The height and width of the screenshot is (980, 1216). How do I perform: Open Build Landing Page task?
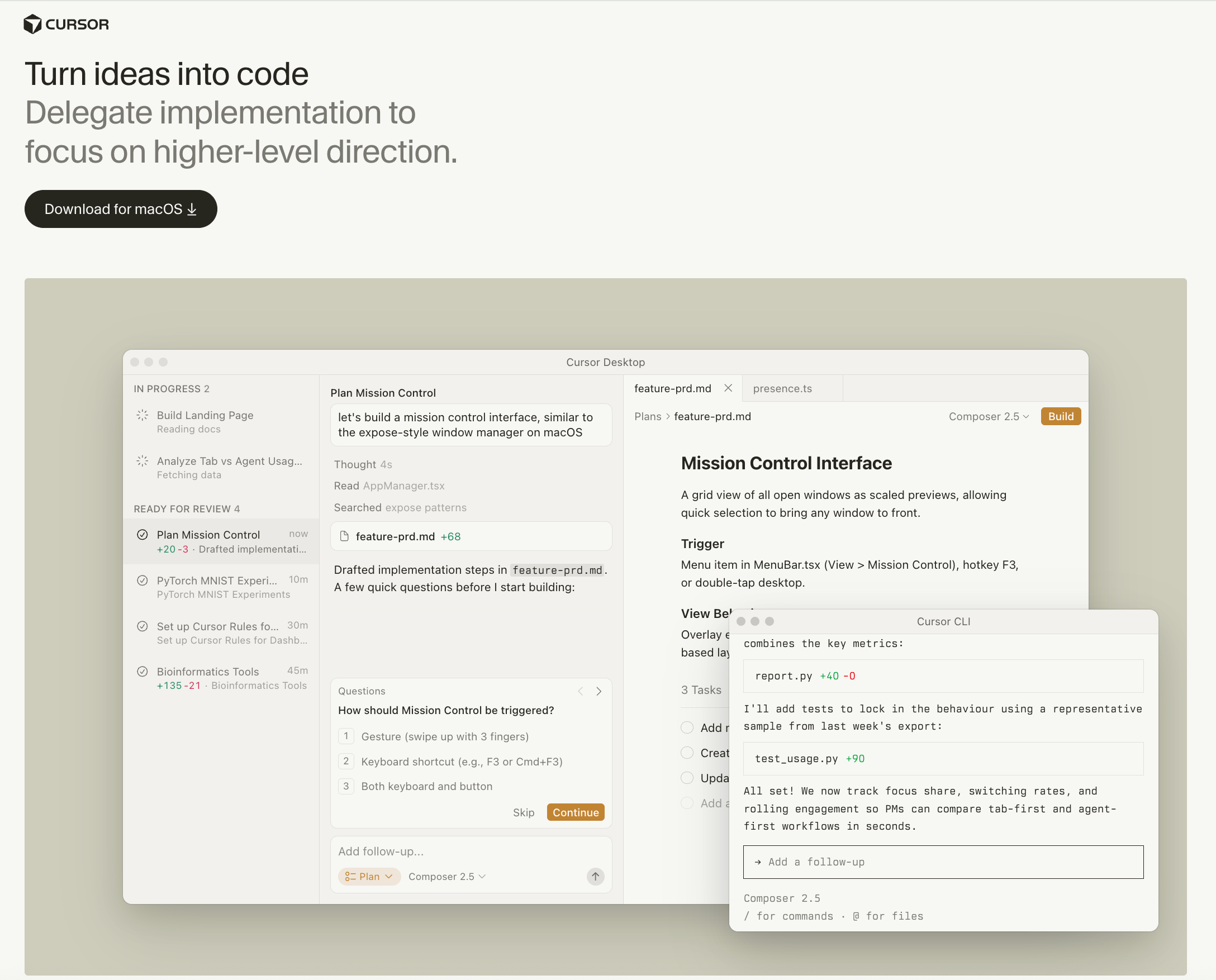pos(221,422)
